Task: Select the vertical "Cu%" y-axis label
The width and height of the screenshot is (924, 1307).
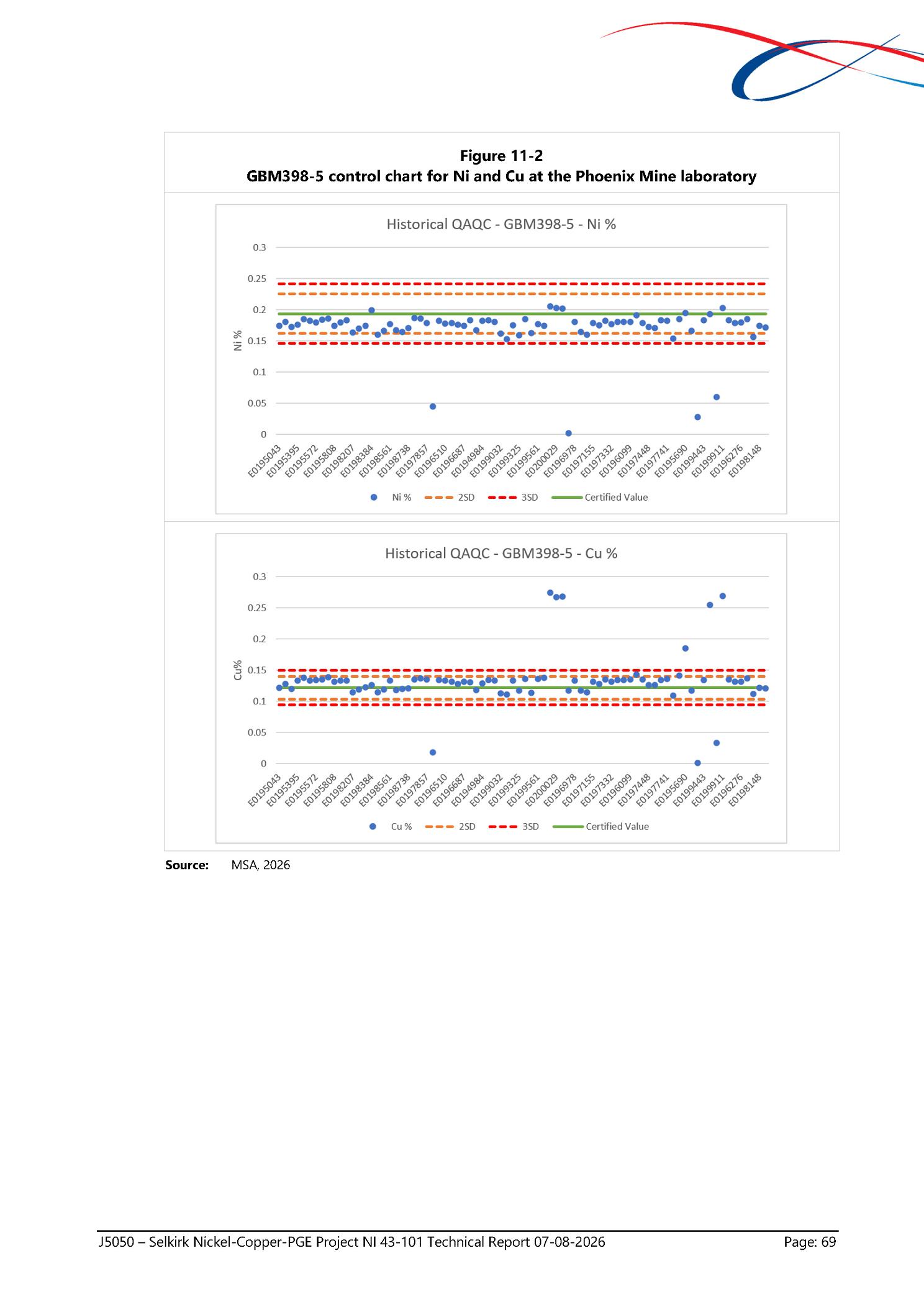Action: pos(238,670)
